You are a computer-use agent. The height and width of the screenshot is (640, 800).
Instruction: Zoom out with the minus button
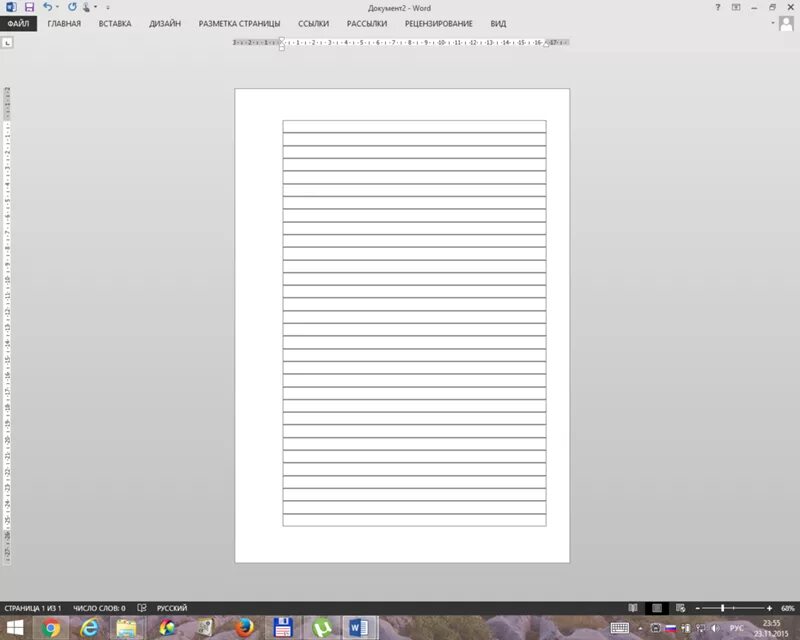coord(697,608)
